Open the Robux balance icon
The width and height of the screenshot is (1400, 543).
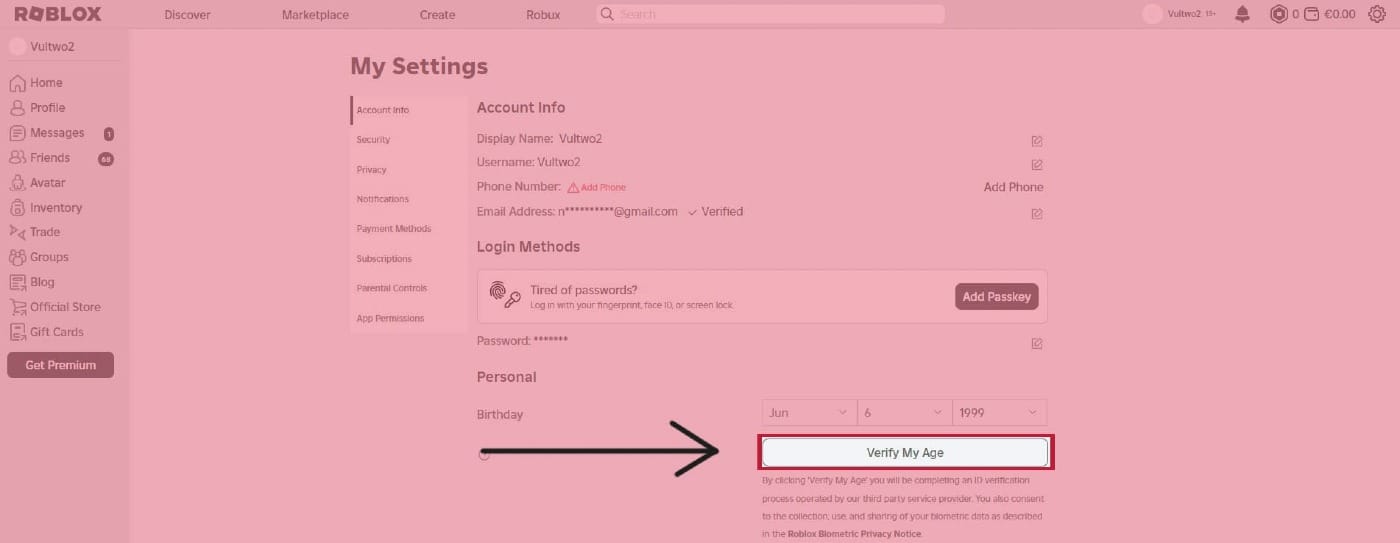[1278, 14]
